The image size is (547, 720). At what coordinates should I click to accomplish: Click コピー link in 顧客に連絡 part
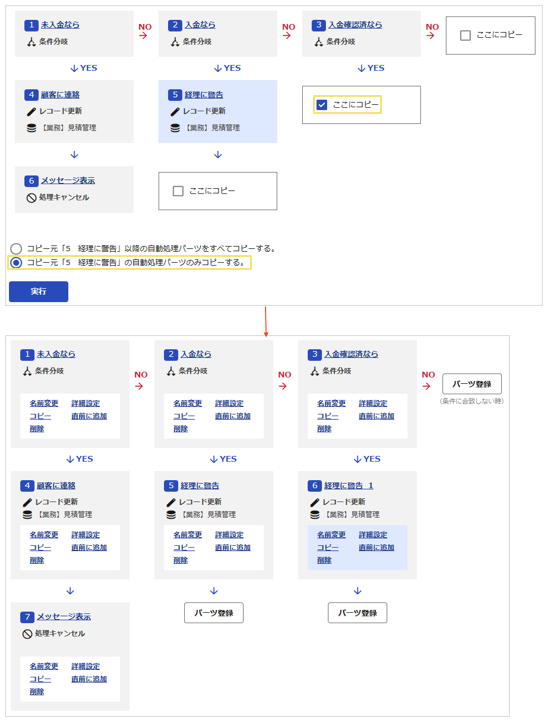(x=40, y=547)
